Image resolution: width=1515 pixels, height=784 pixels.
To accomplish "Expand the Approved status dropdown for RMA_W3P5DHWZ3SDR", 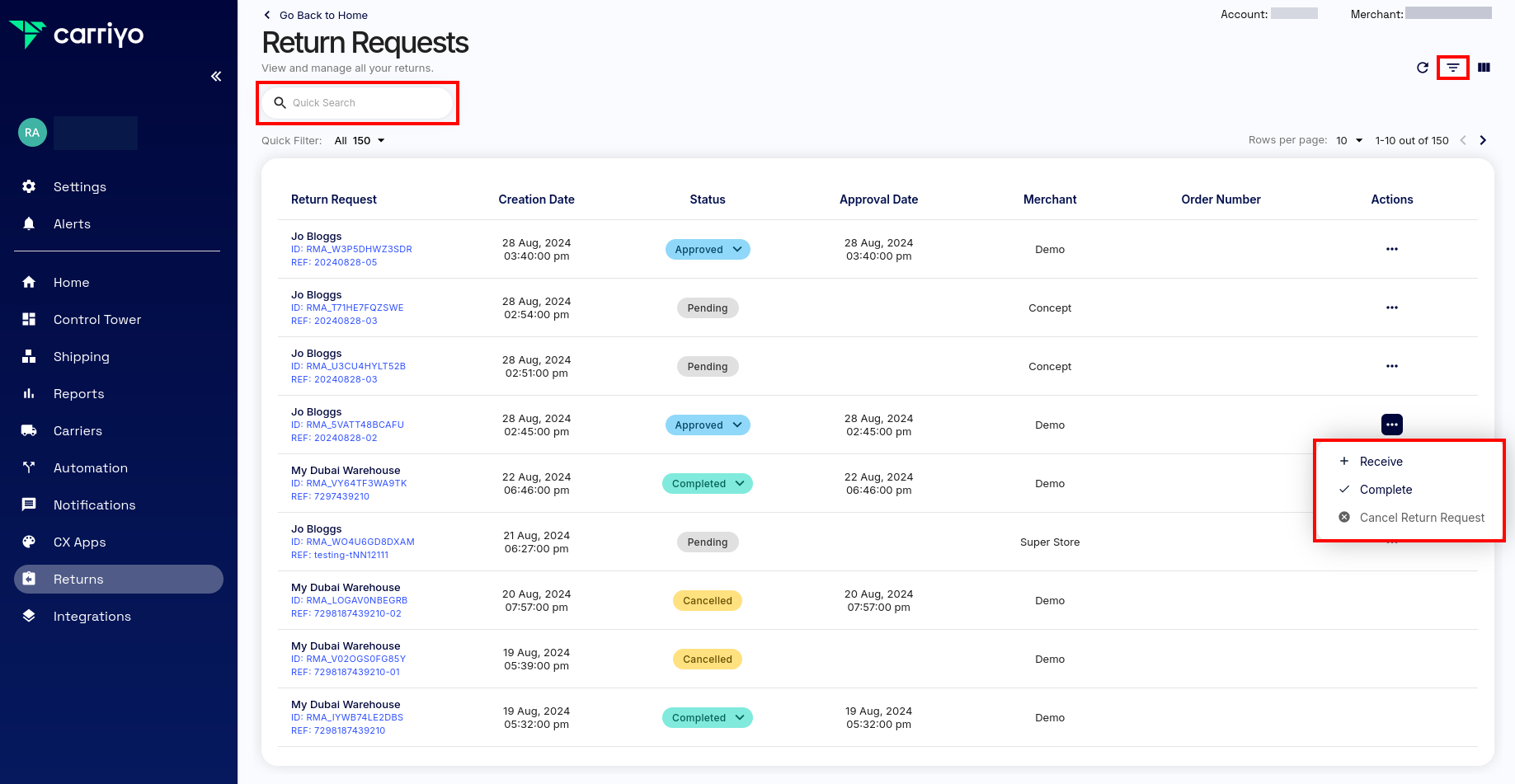I will pos(736,249).
